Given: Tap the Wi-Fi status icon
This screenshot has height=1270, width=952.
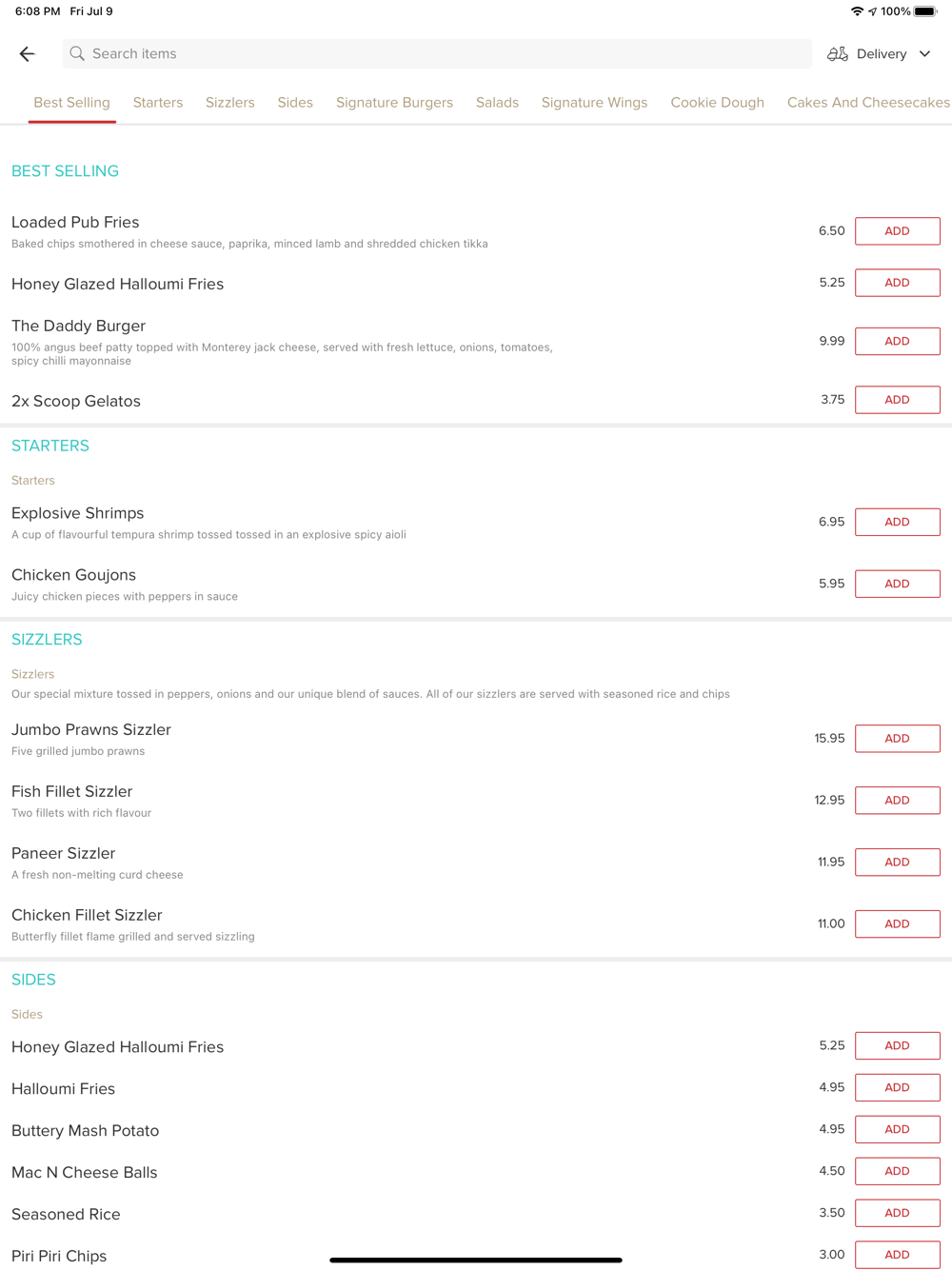Looking at the screenshot, I should click(857, 11).
